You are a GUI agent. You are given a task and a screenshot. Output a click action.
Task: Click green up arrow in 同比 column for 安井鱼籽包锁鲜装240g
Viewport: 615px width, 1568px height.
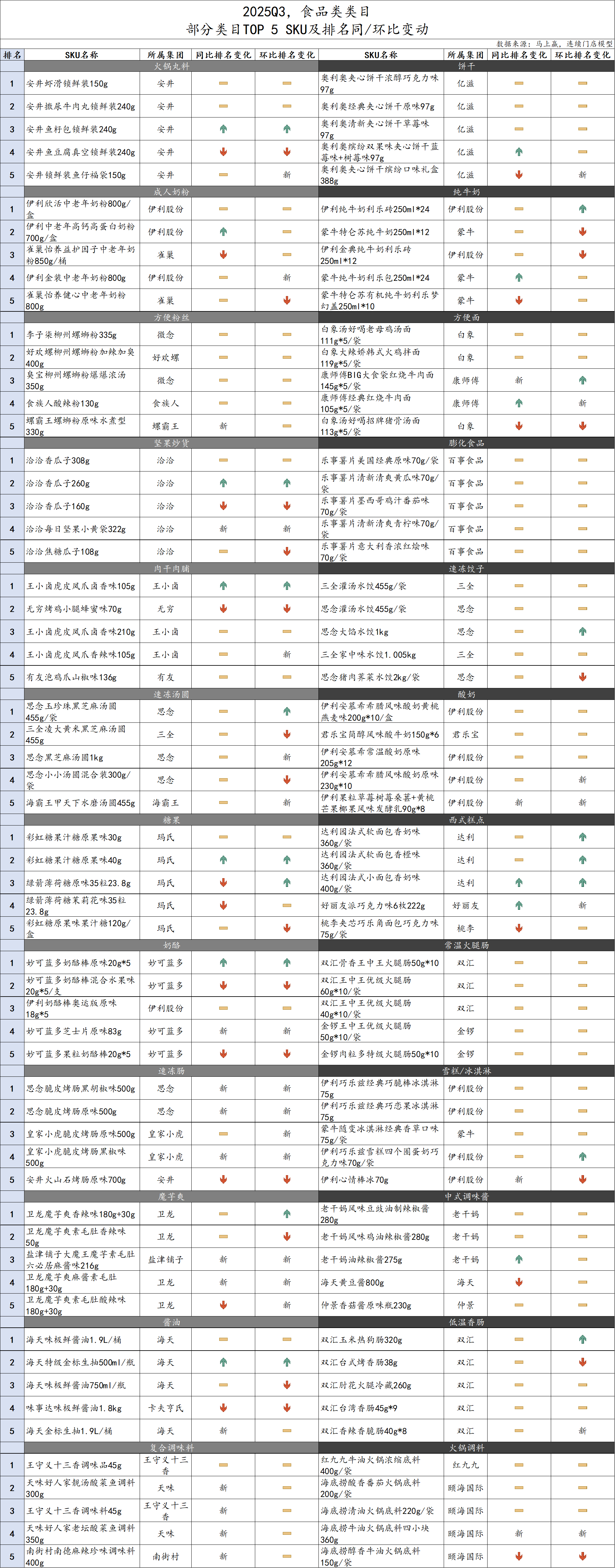tap(223, 129)
